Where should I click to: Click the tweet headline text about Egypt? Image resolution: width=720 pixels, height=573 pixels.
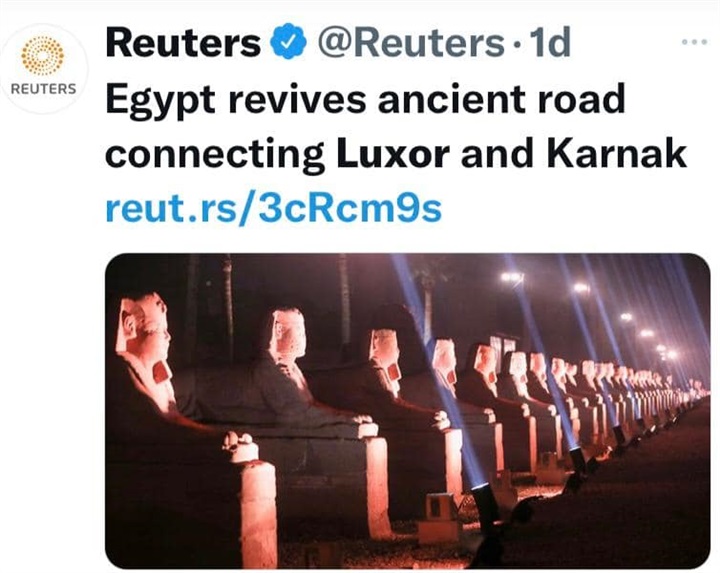(396, 126)
